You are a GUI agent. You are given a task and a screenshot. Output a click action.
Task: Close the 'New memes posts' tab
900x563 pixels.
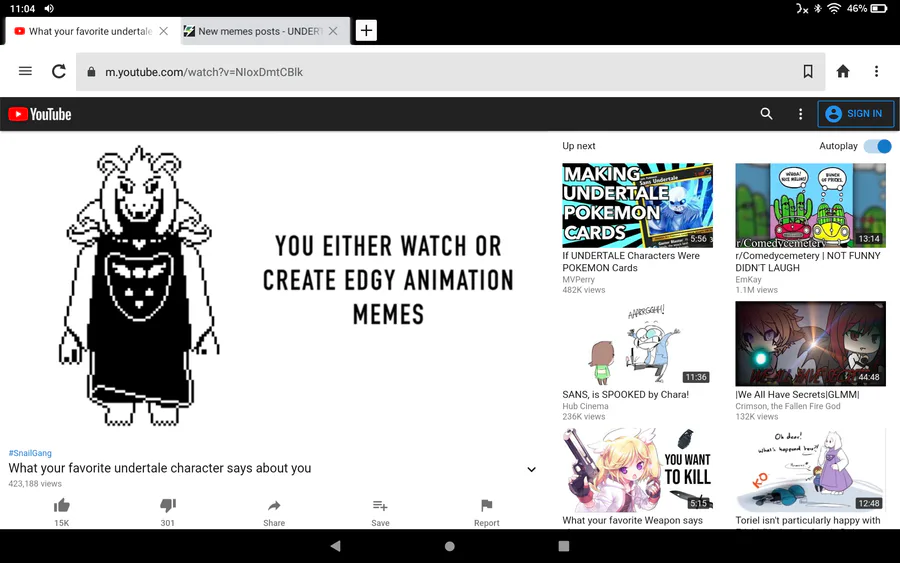point(333,31)
